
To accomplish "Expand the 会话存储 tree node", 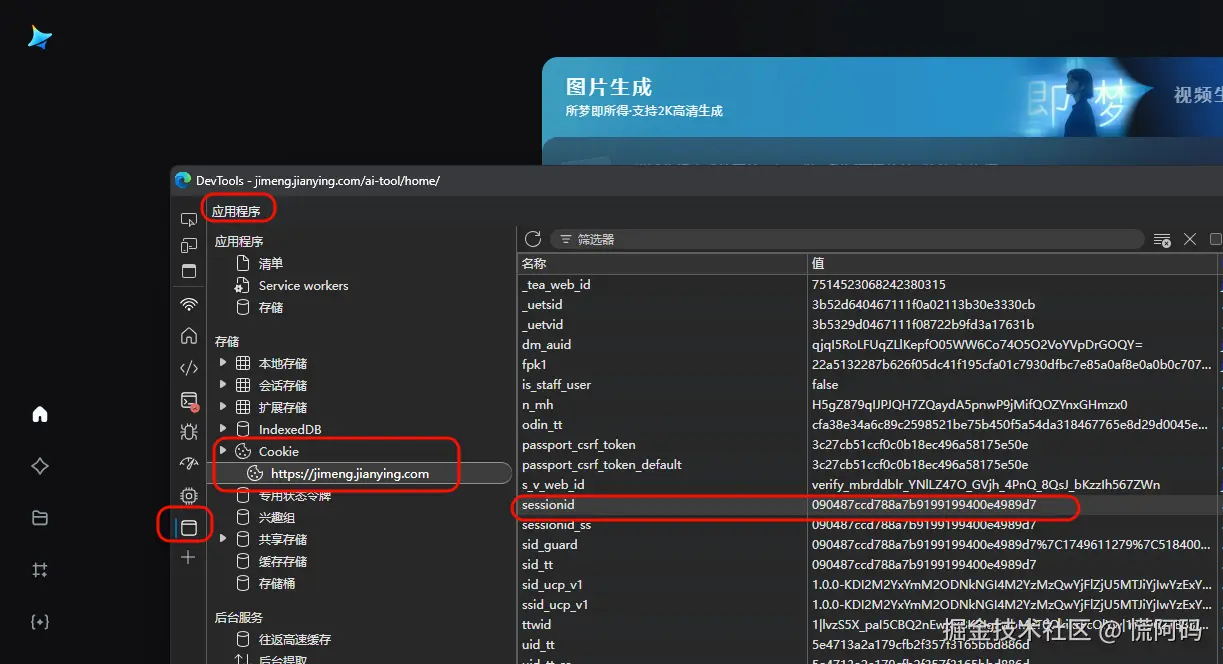I will [x=223, y=385].
